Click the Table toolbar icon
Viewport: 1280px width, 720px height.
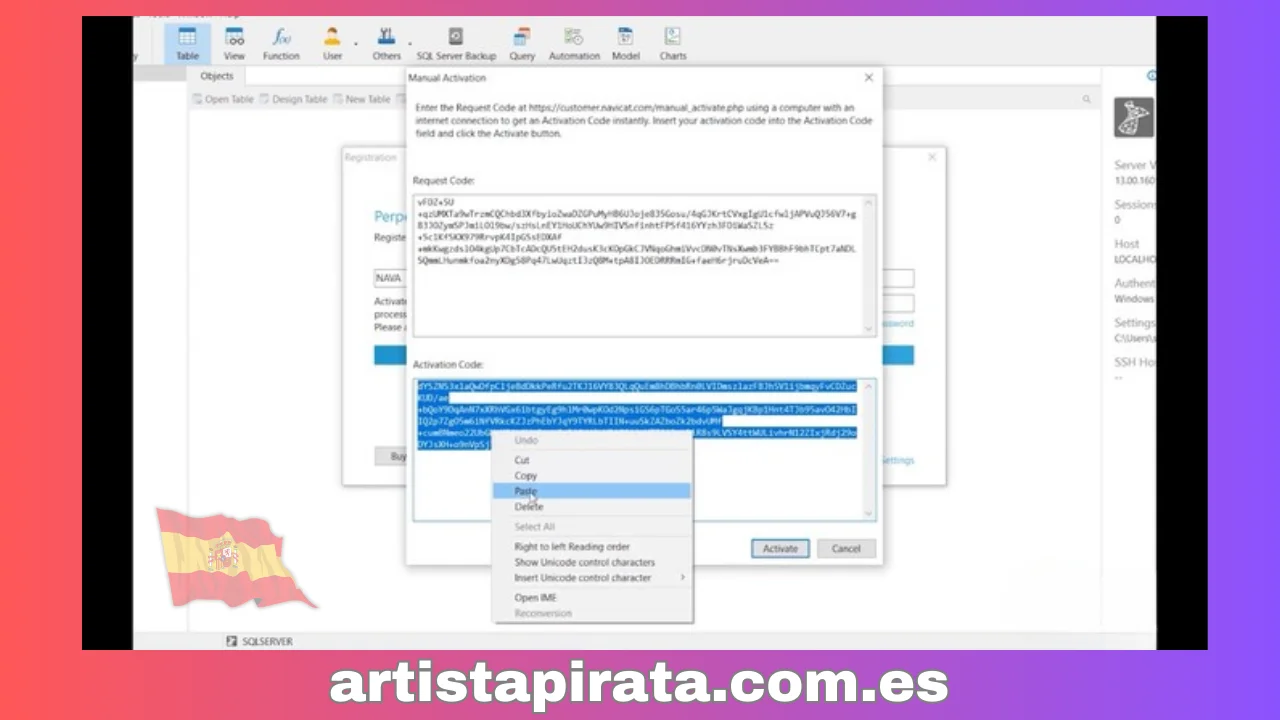187,43
